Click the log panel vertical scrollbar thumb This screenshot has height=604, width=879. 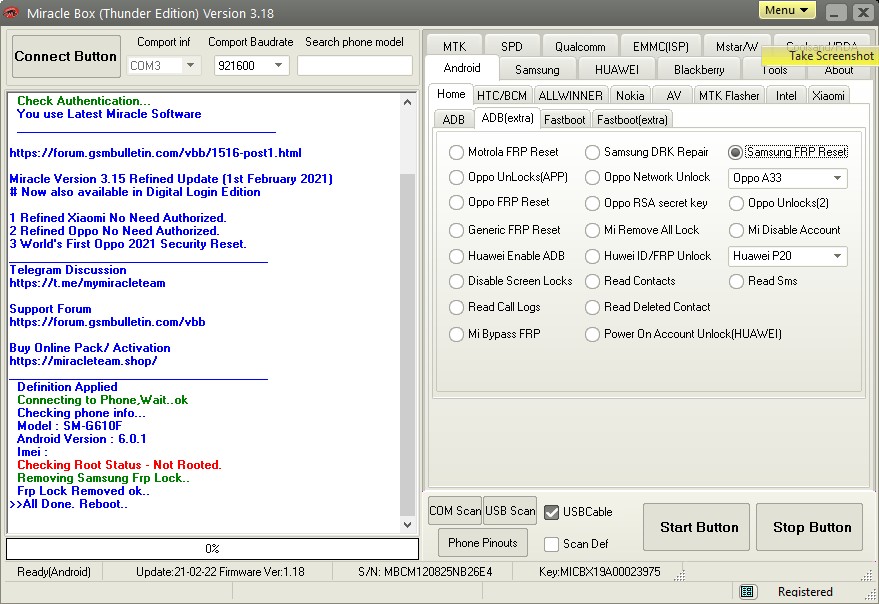pos(408,345)
